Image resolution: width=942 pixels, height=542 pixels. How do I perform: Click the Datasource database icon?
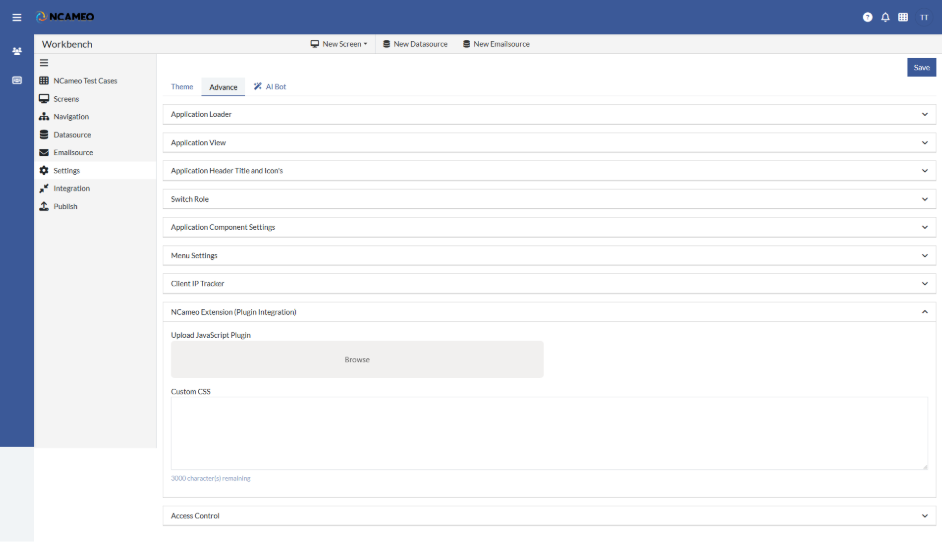coord(44,135)
